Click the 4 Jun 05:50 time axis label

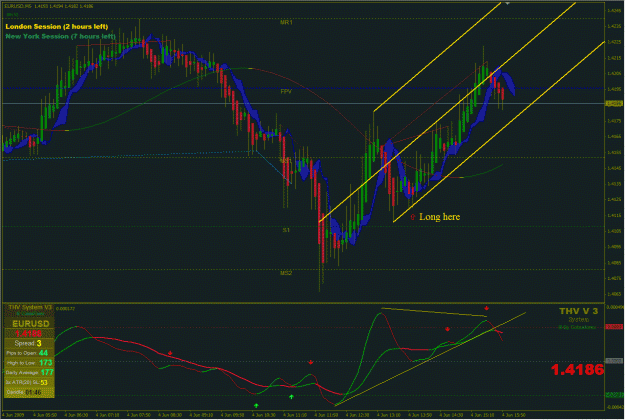pos(44,415)
